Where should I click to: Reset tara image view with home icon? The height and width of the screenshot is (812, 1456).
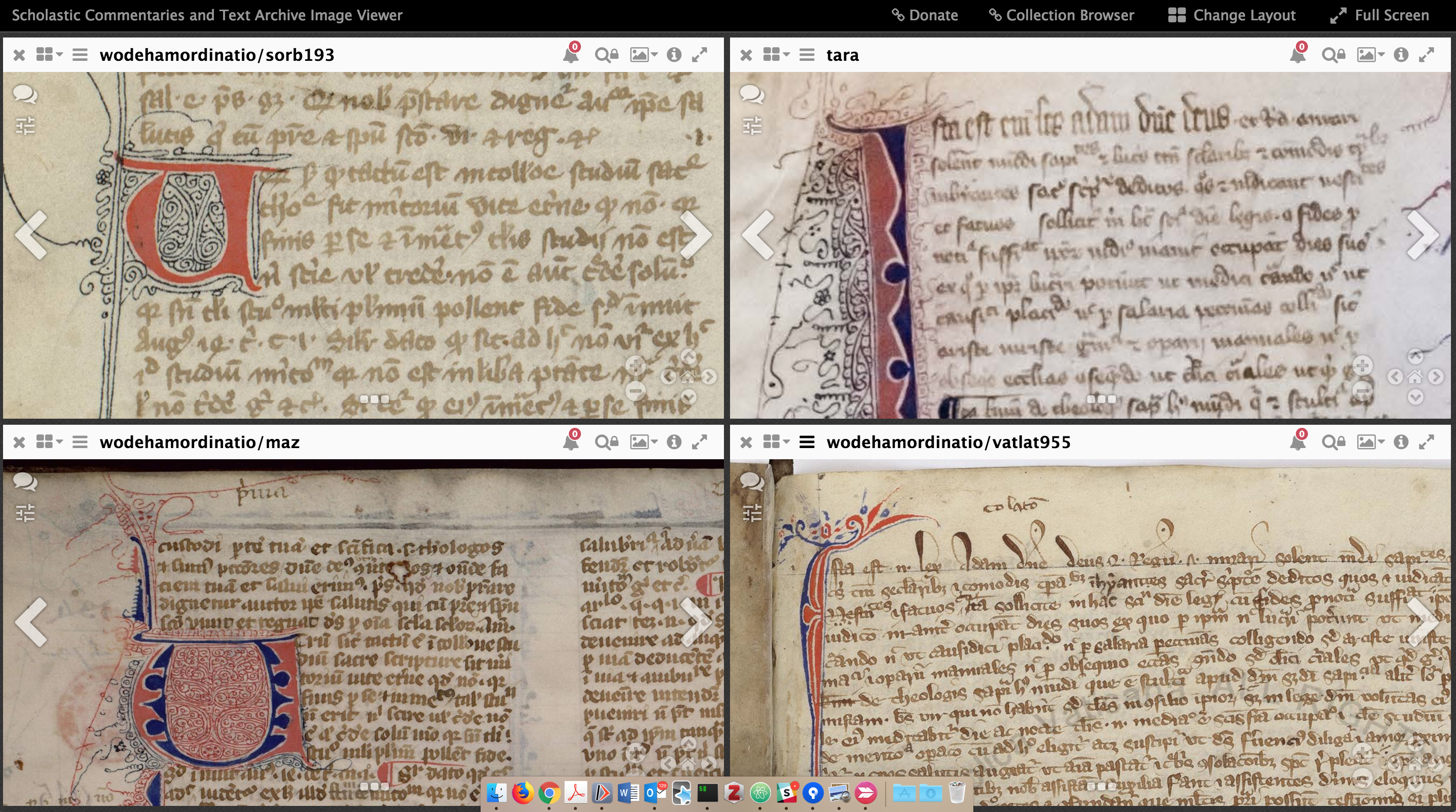(x=1415, y=377)
